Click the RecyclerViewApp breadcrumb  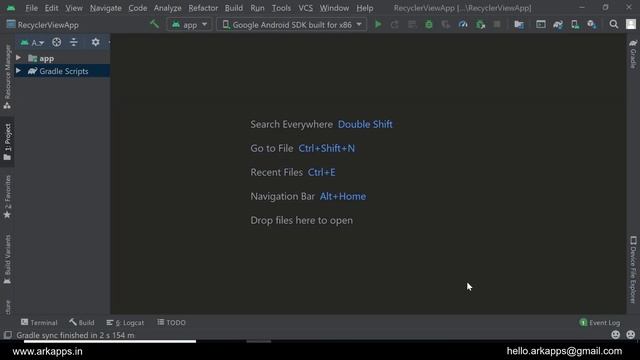[42, 25]
